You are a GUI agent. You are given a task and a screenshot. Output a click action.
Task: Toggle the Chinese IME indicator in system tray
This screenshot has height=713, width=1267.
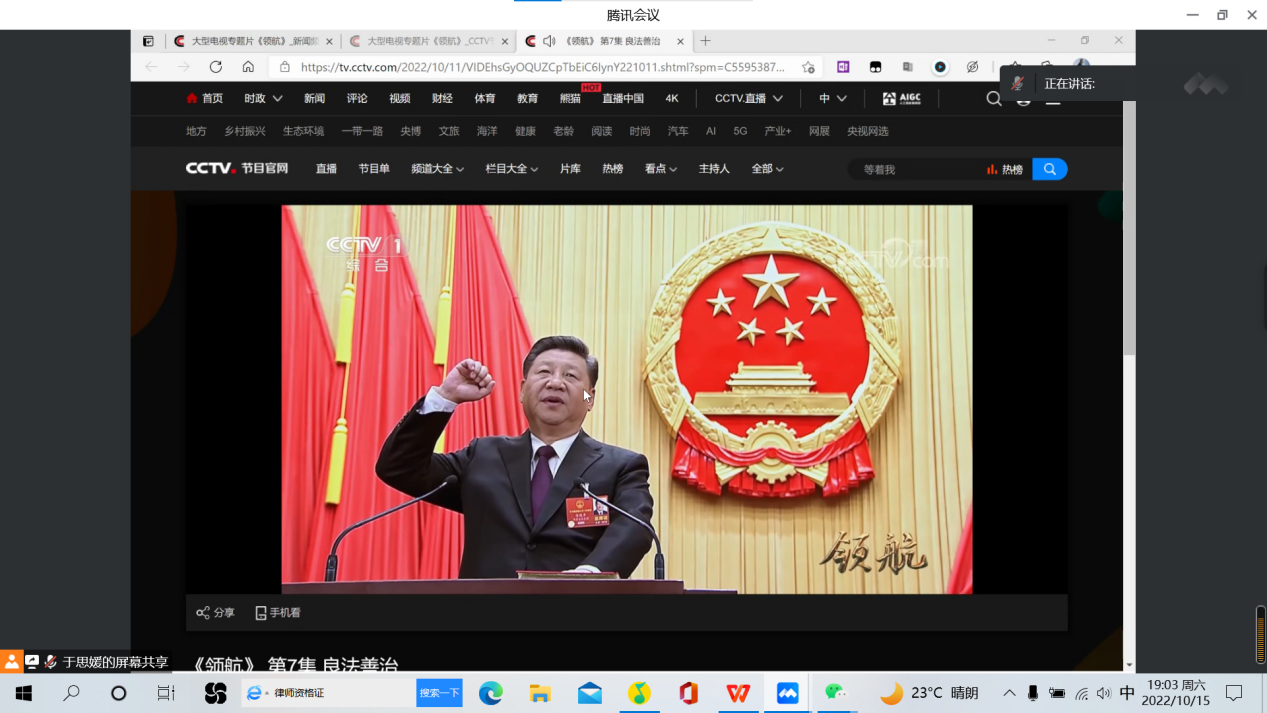click(x=1127, y=693)
